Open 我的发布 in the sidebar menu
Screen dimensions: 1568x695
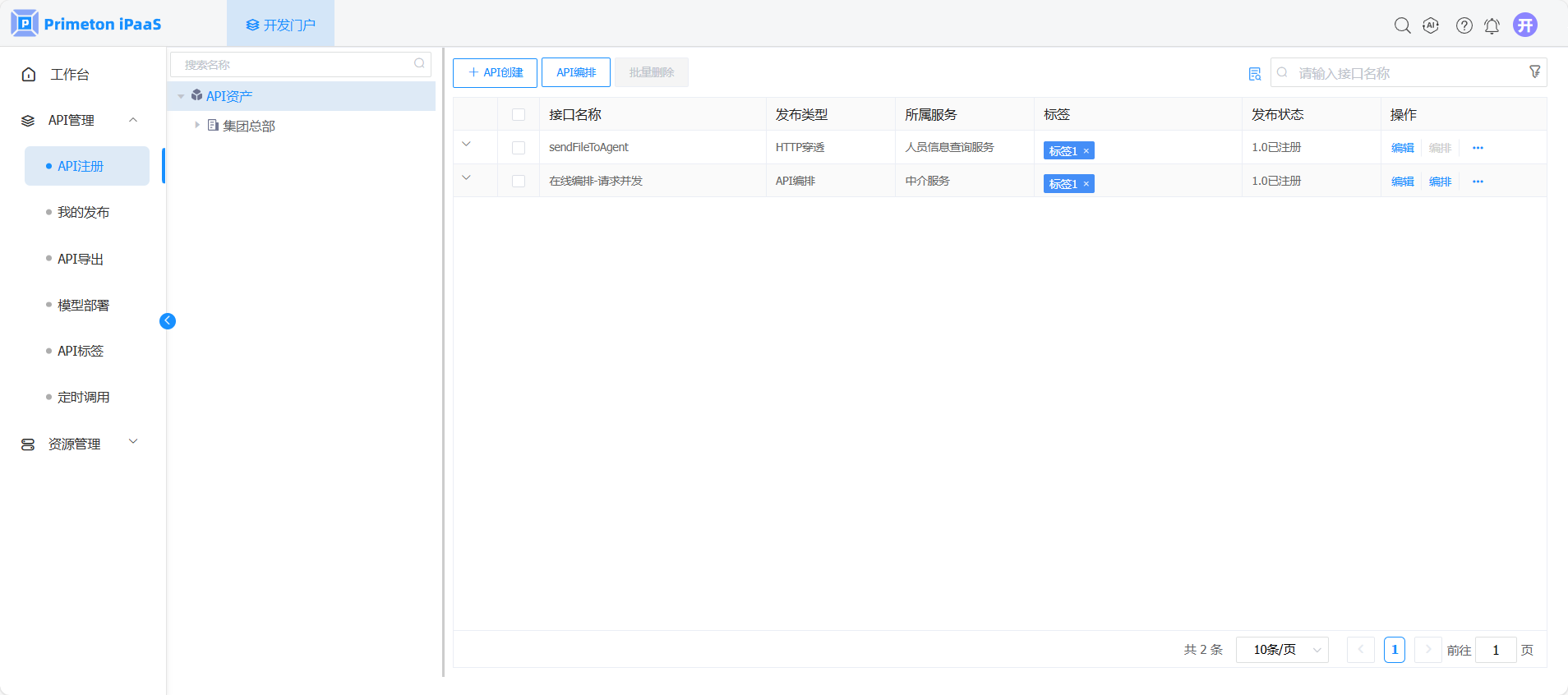(83, 212)
